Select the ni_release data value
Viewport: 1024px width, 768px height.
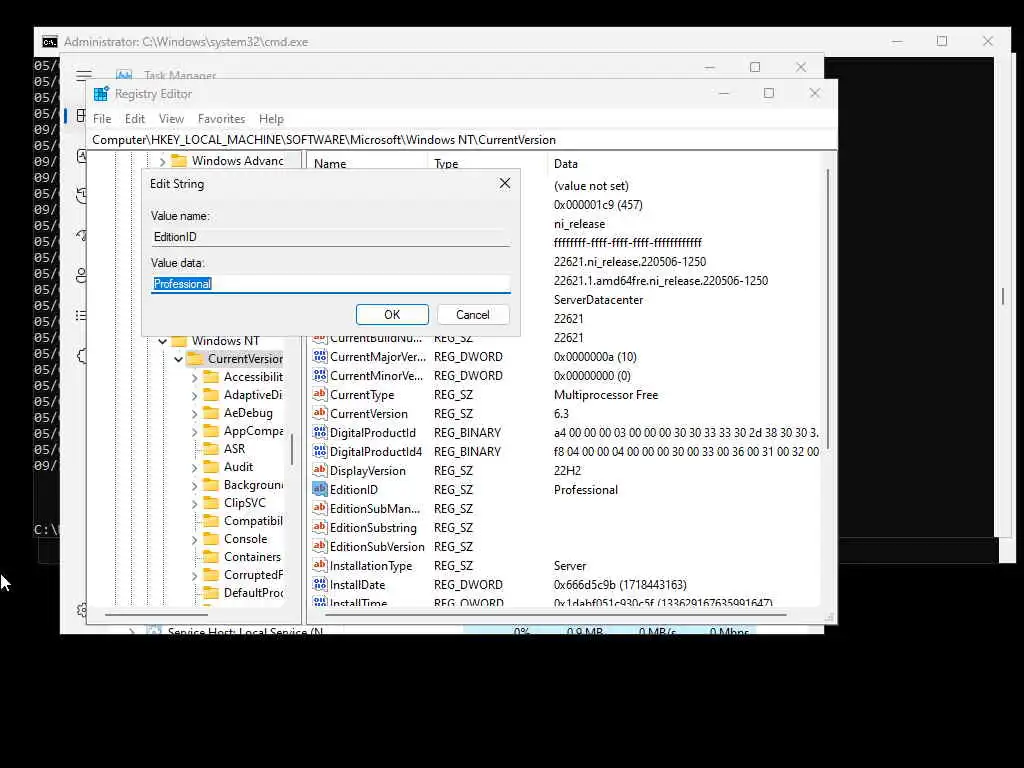click(579, 224)
